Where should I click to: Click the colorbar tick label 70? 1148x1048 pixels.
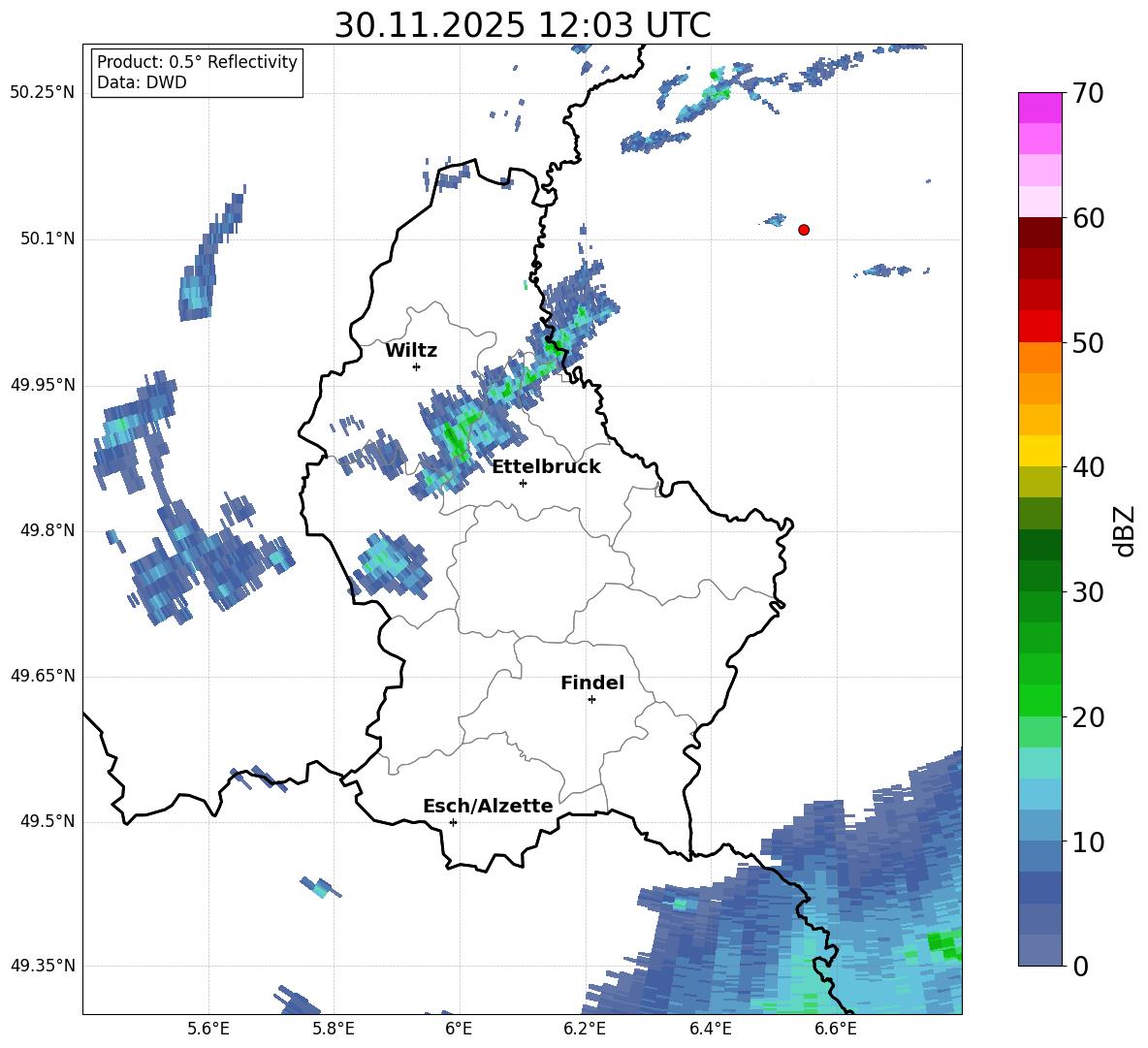pos(1088,93)
